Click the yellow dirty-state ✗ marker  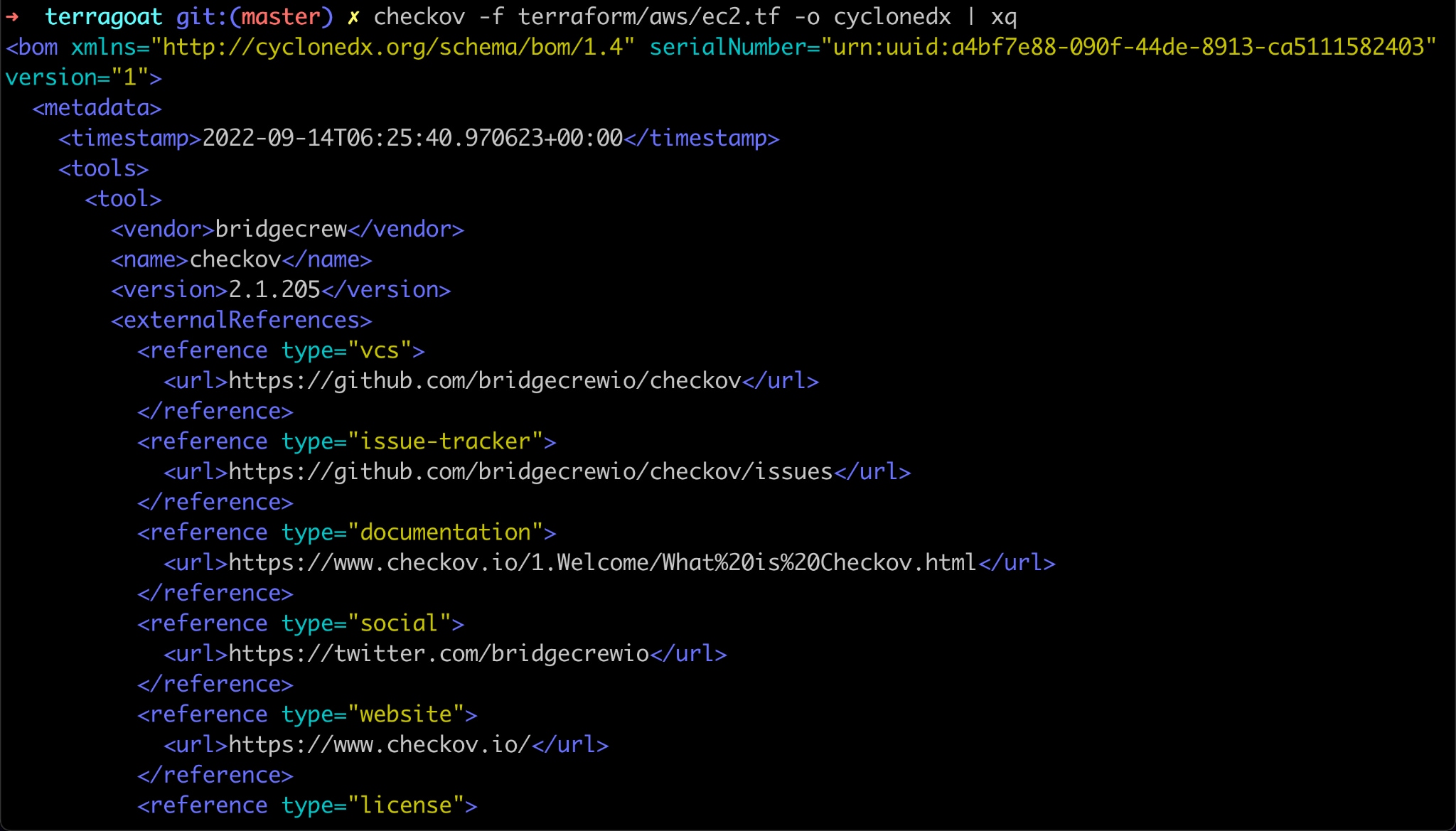click(353, 17)
